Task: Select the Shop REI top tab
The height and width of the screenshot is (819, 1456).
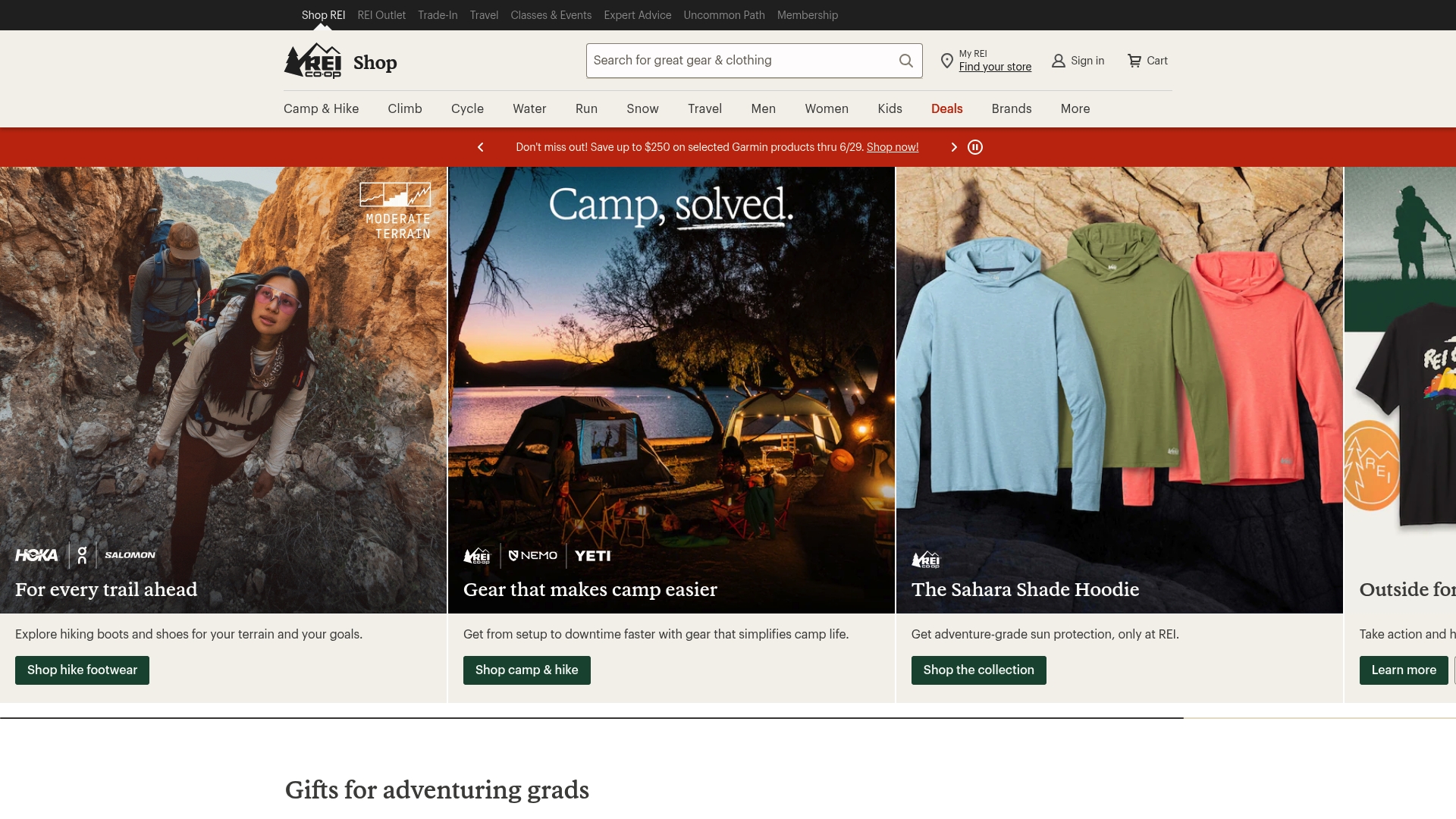Action: point(323,15)
